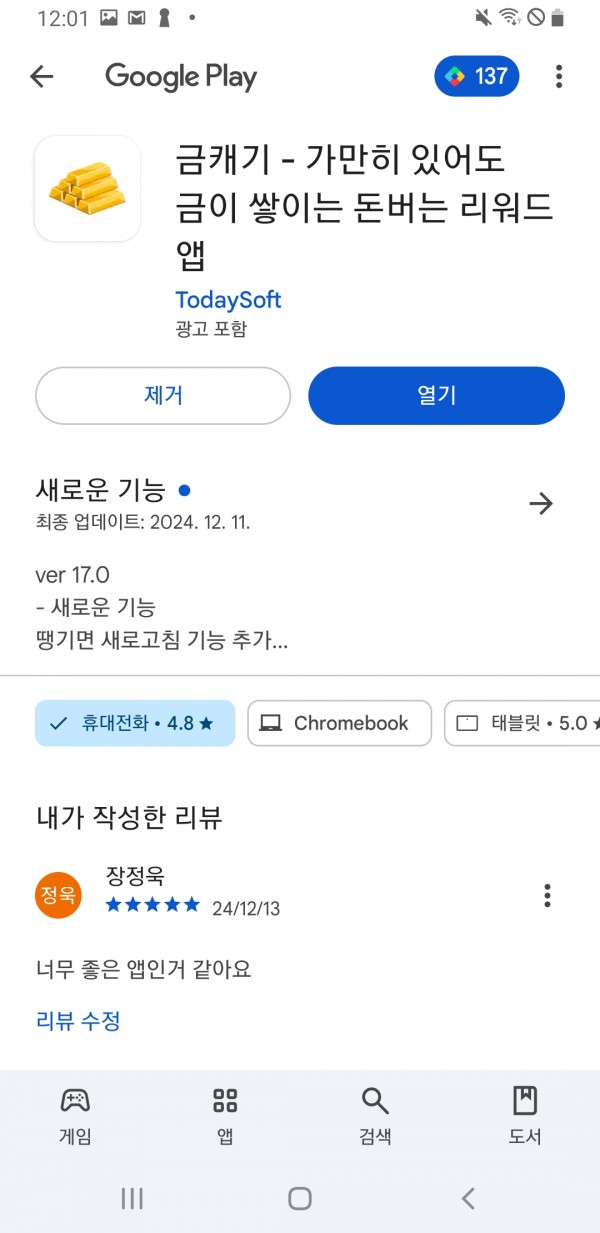
Task: Select the Chromebook device chip
Action: click(x=340, y=723)
